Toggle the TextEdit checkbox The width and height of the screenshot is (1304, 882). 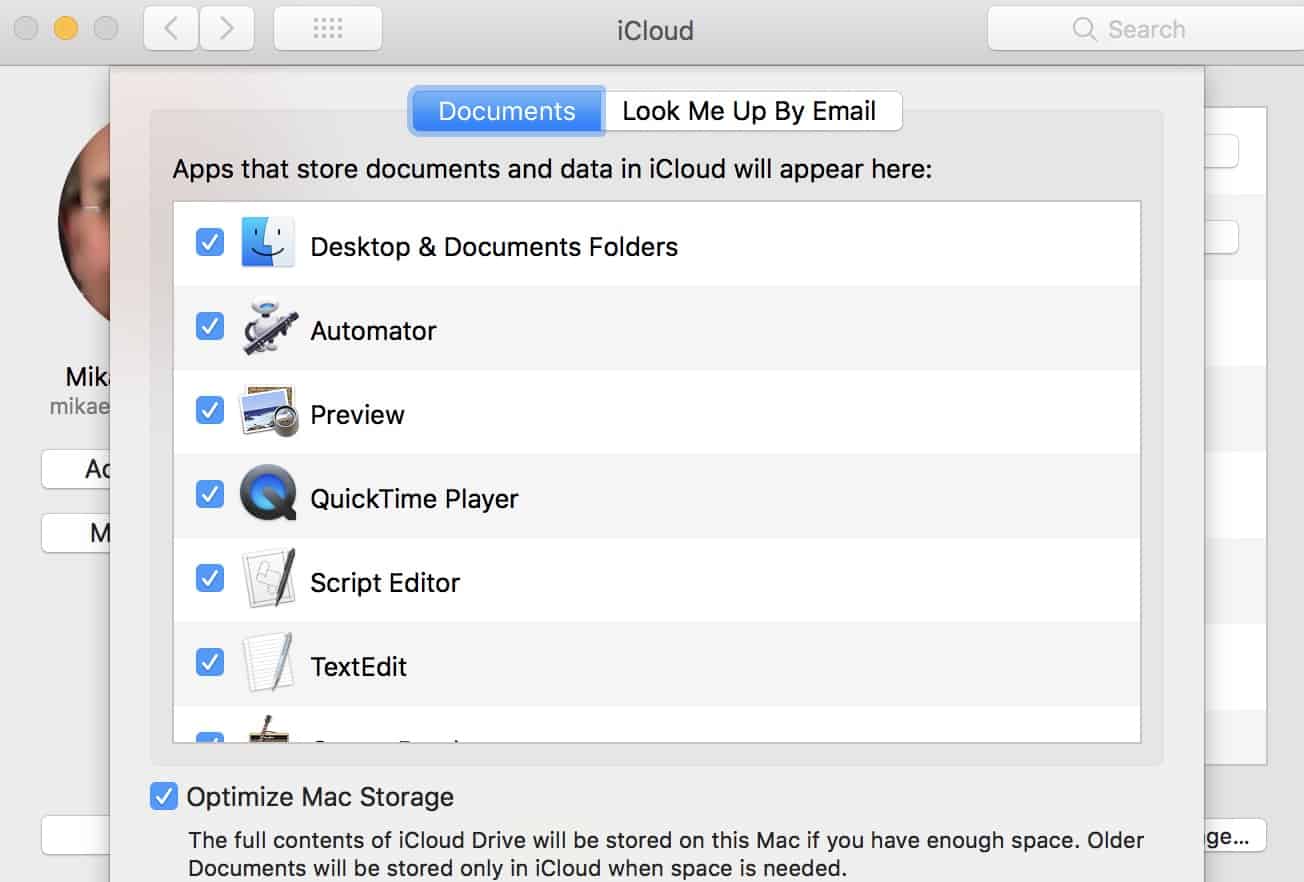pos(209,662)
